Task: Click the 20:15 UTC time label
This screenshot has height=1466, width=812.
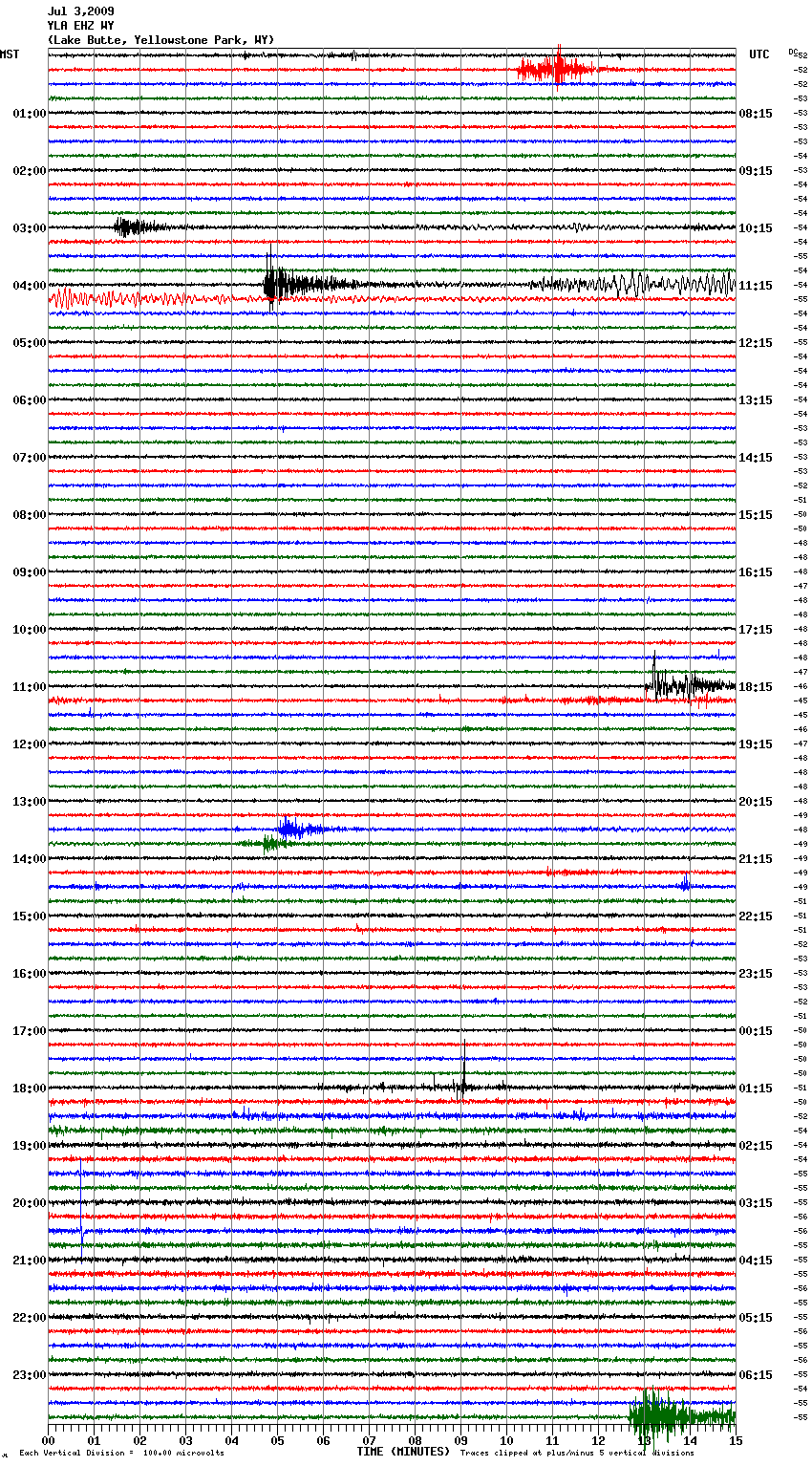Action: [x=756, y=802]
